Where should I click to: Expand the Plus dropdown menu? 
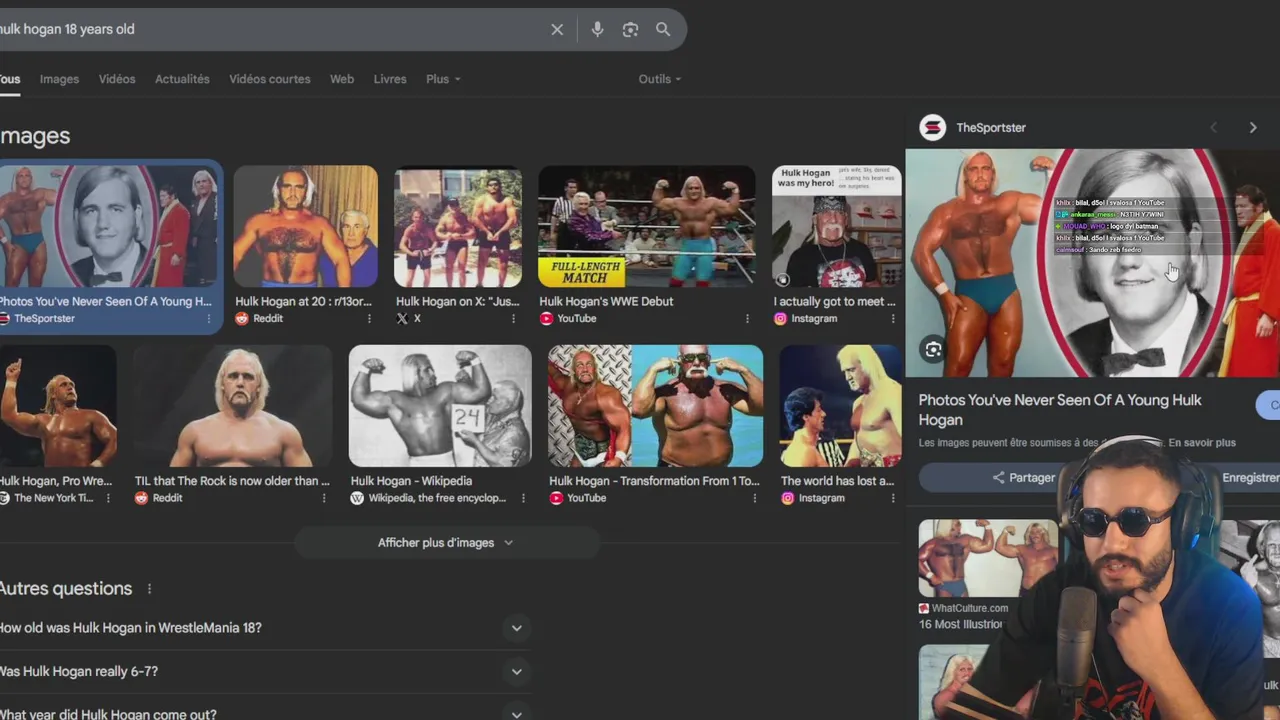point(443,79)
